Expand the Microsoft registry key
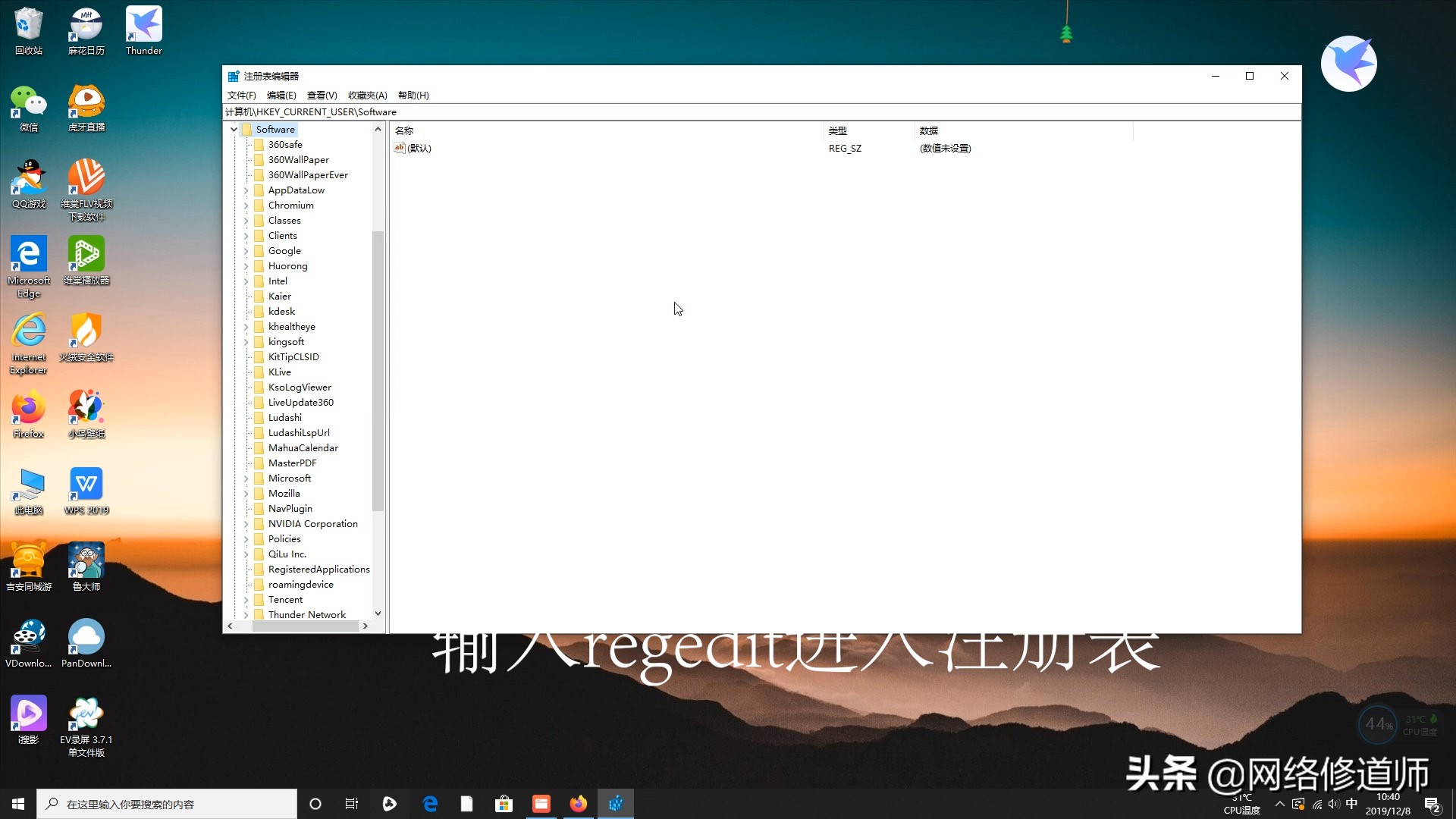The image size is (1456, 819). pos(246,479)
